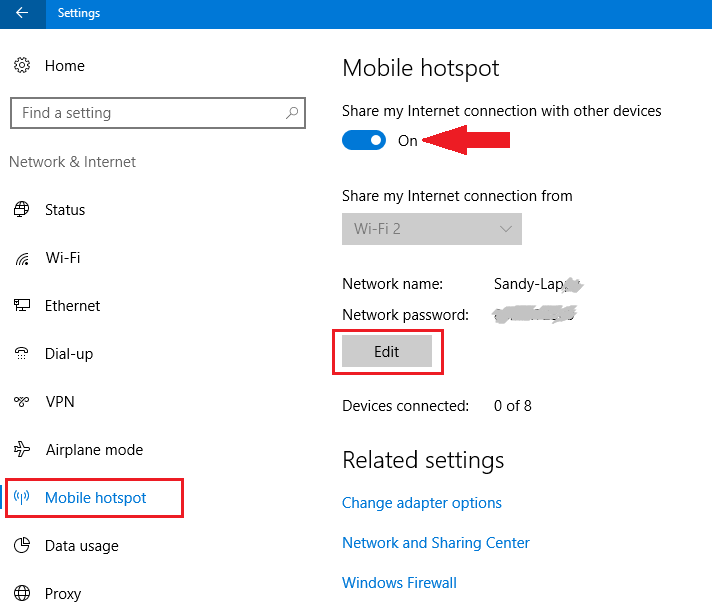The height and width of the screenshot is (615, 712).
Task: Click the Proxy globe icon
Action: 22,594
